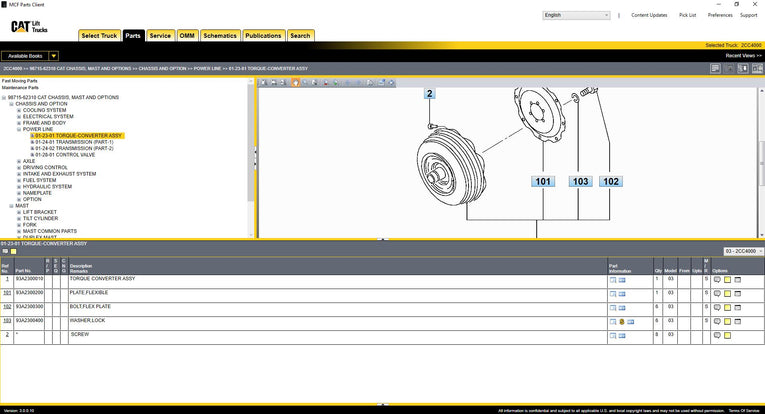Viewport: 765px width, 414px height.
Task: Click callout 101 in the diagram
Action: click(543, 182)
